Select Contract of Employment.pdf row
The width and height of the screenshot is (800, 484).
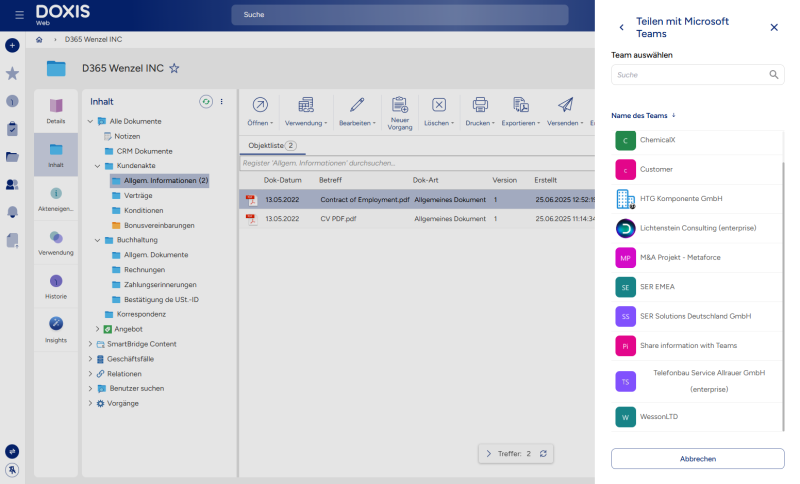417,199
